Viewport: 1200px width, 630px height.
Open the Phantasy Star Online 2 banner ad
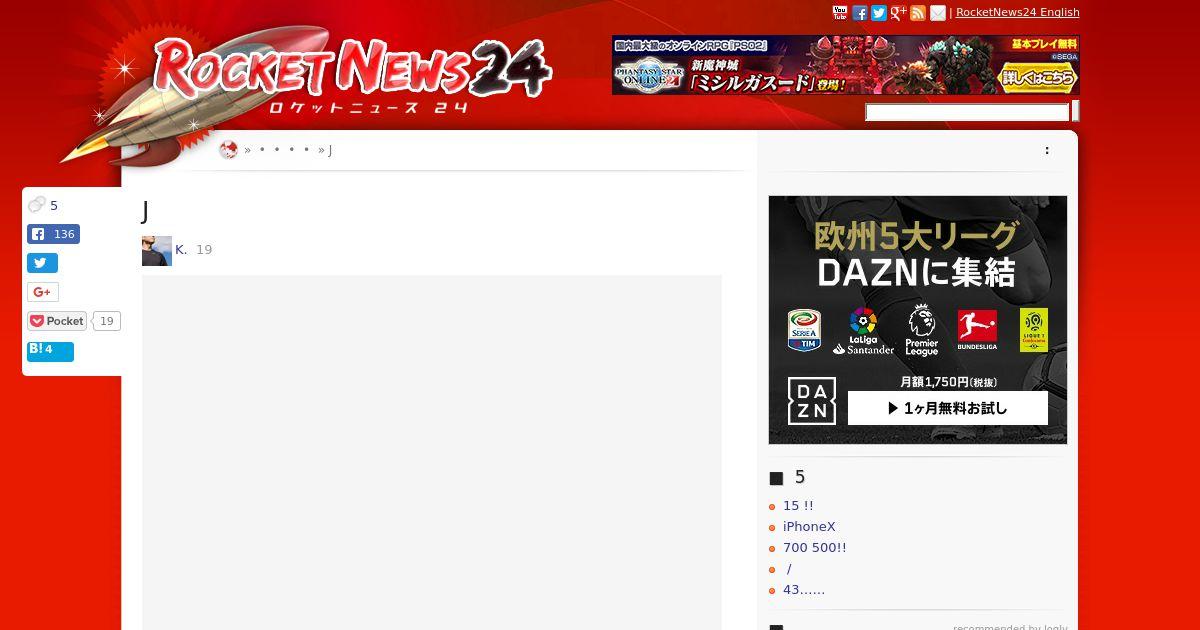(846, 65)
